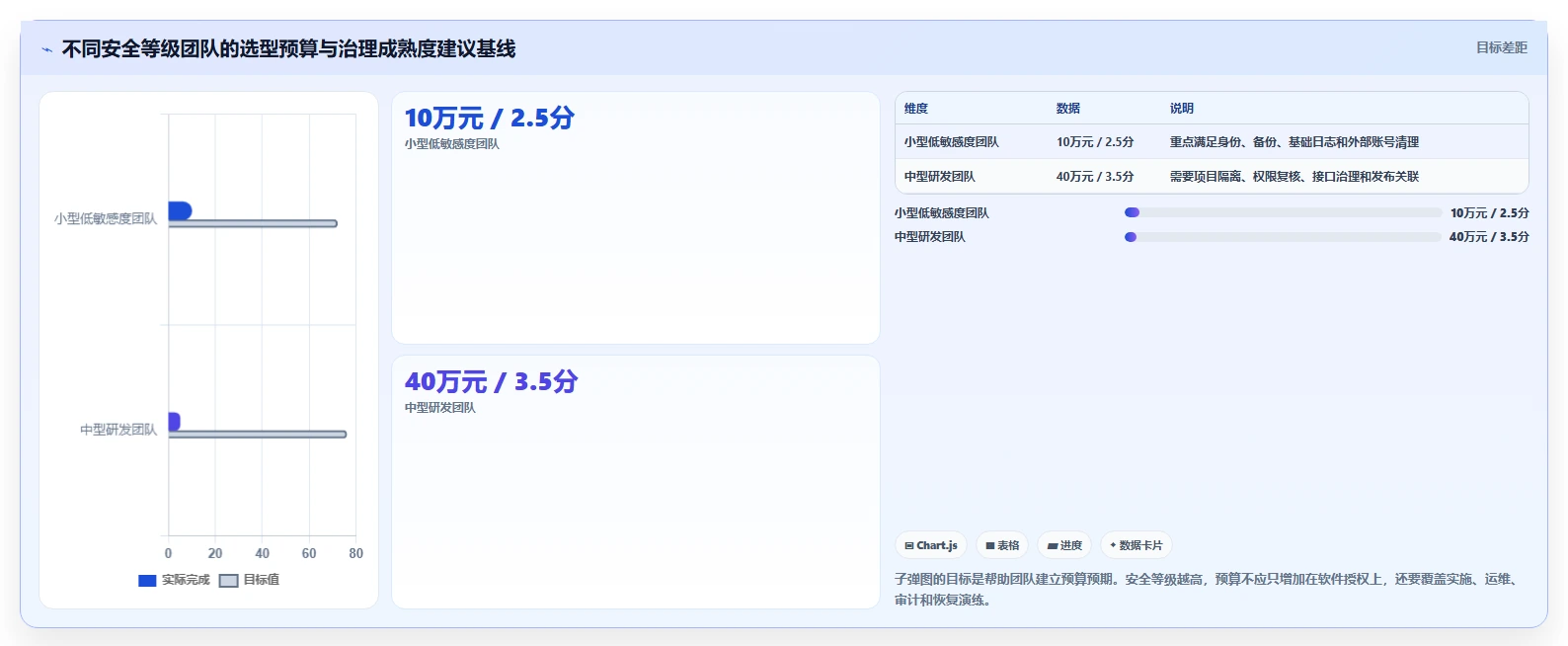Click the blue actual bar for 小型低敏感度团队
This screenshot has width=1568, height=646.
[x=180, y=210]
